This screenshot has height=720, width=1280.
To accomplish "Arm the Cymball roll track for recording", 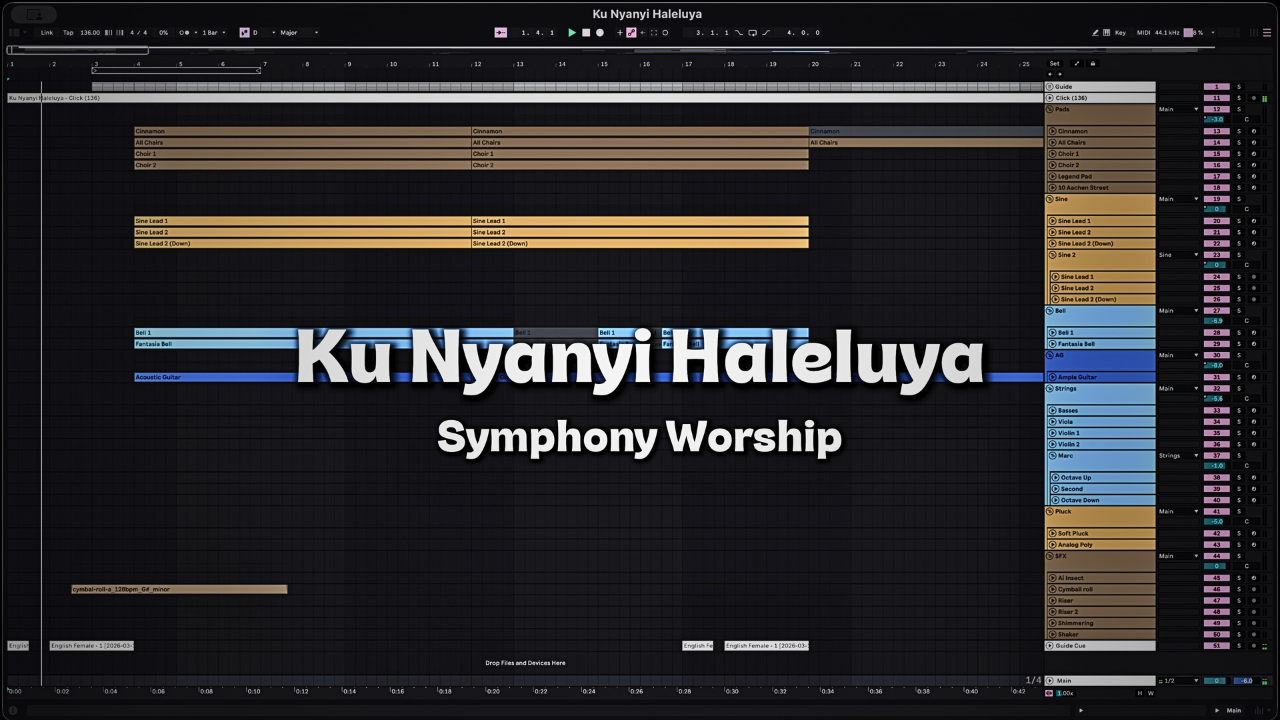I will (1254, 589).
